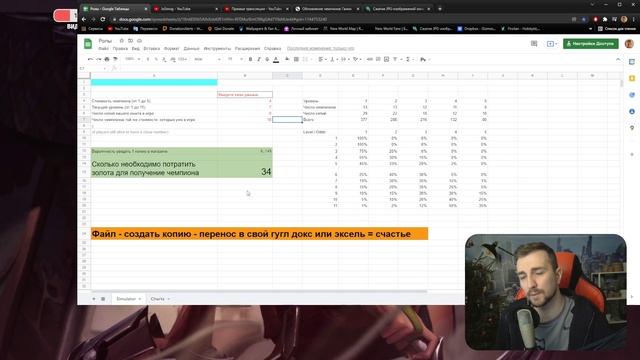The width and height of the screenshot is (640, 360).
Task: Open the comment history icon
Action: (534, 44)
